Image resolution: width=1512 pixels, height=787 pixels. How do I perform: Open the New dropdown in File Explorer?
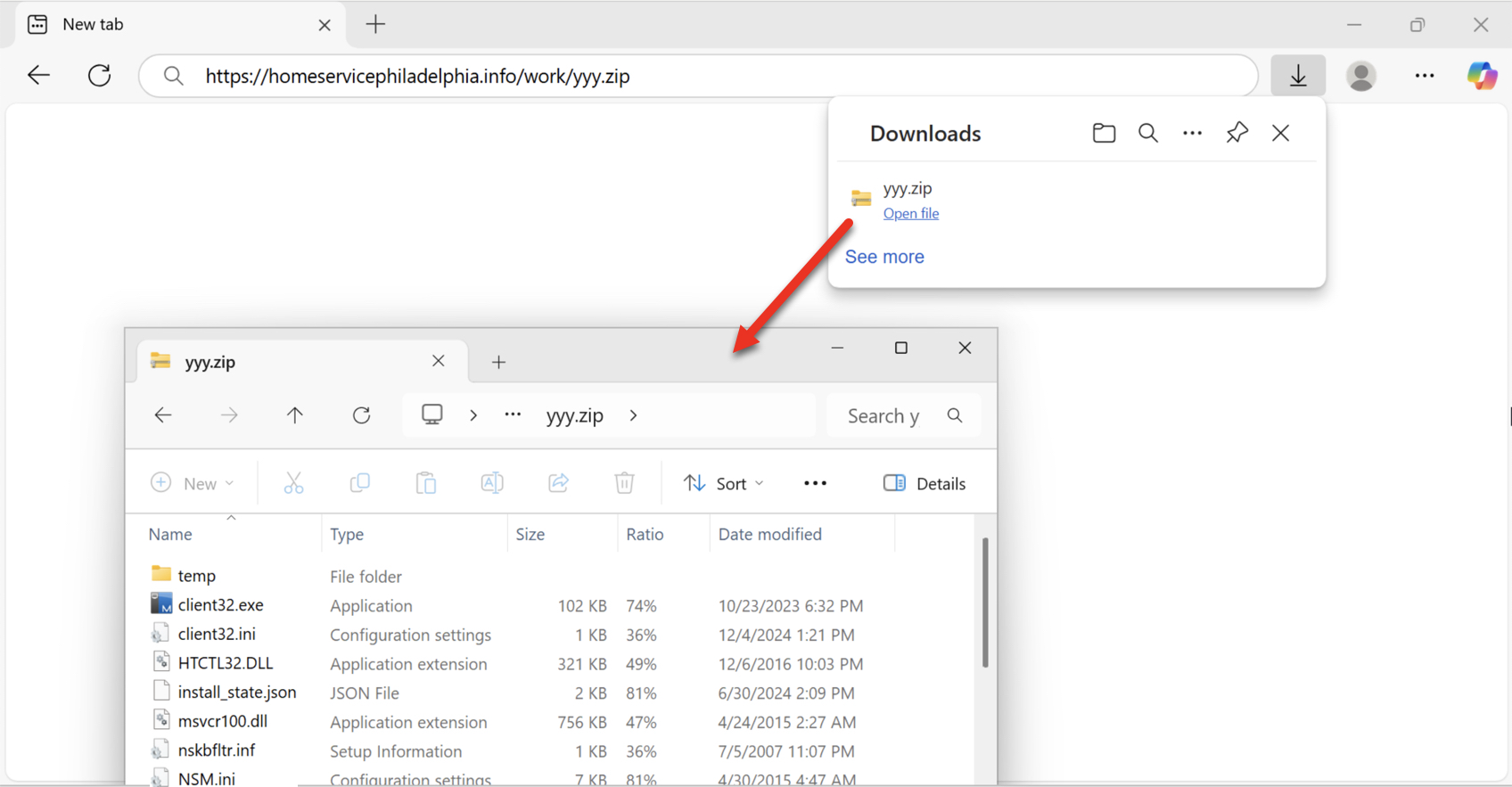coord(192,483)
